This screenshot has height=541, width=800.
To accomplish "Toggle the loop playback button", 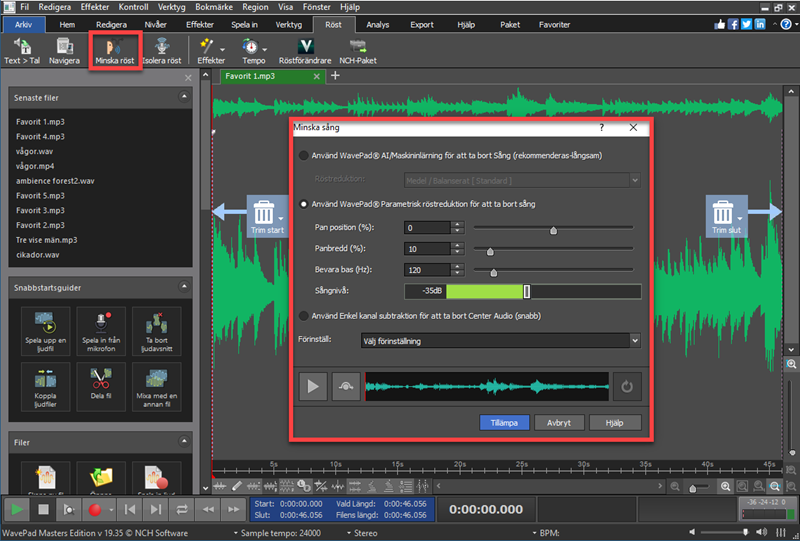I will (x=182, y=509).
